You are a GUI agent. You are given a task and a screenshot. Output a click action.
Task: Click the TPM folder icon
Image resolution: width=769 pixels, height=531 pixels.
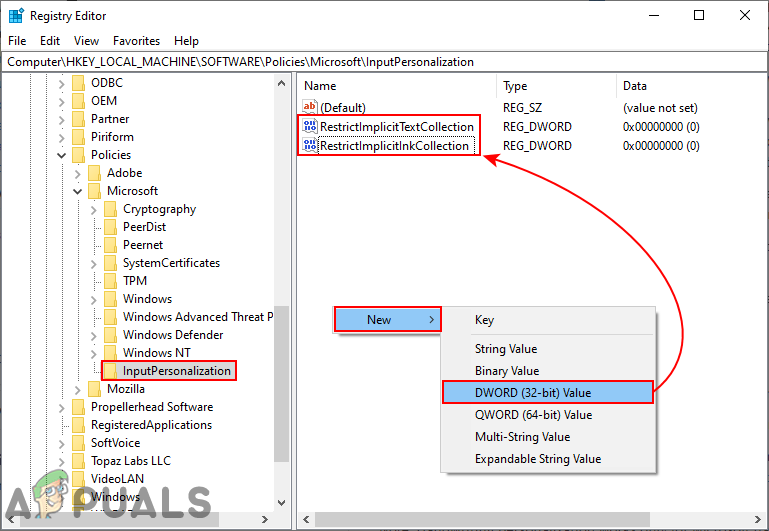(x=110, y=281)
